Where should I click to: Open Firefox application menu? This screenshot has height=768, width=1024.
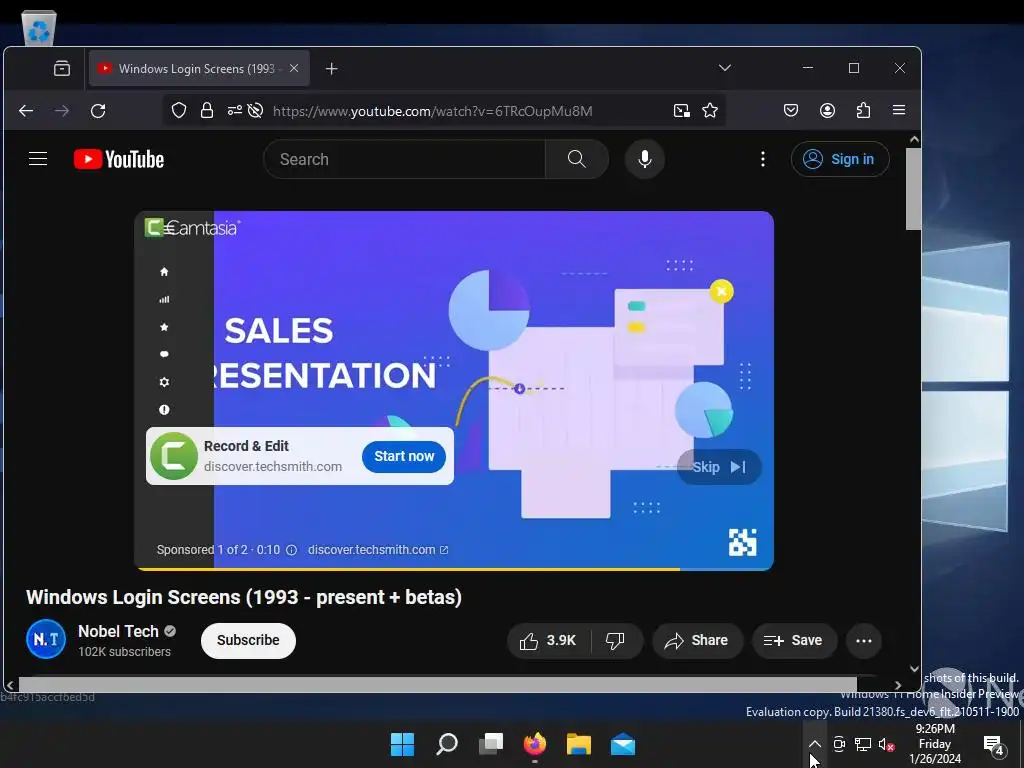tap(899, 110)
